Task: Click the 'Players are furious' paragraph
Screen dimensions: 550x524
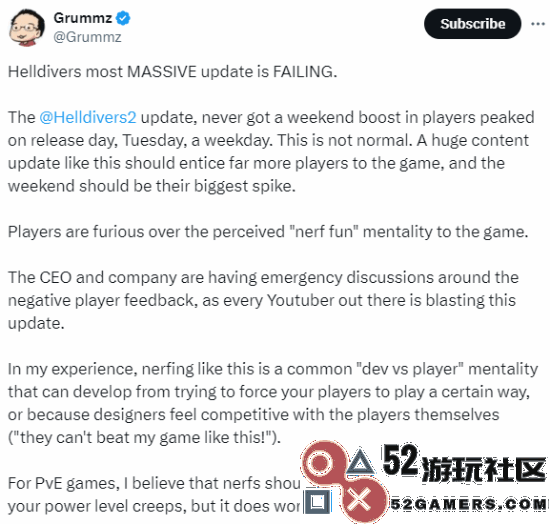Action: (268, 232)
